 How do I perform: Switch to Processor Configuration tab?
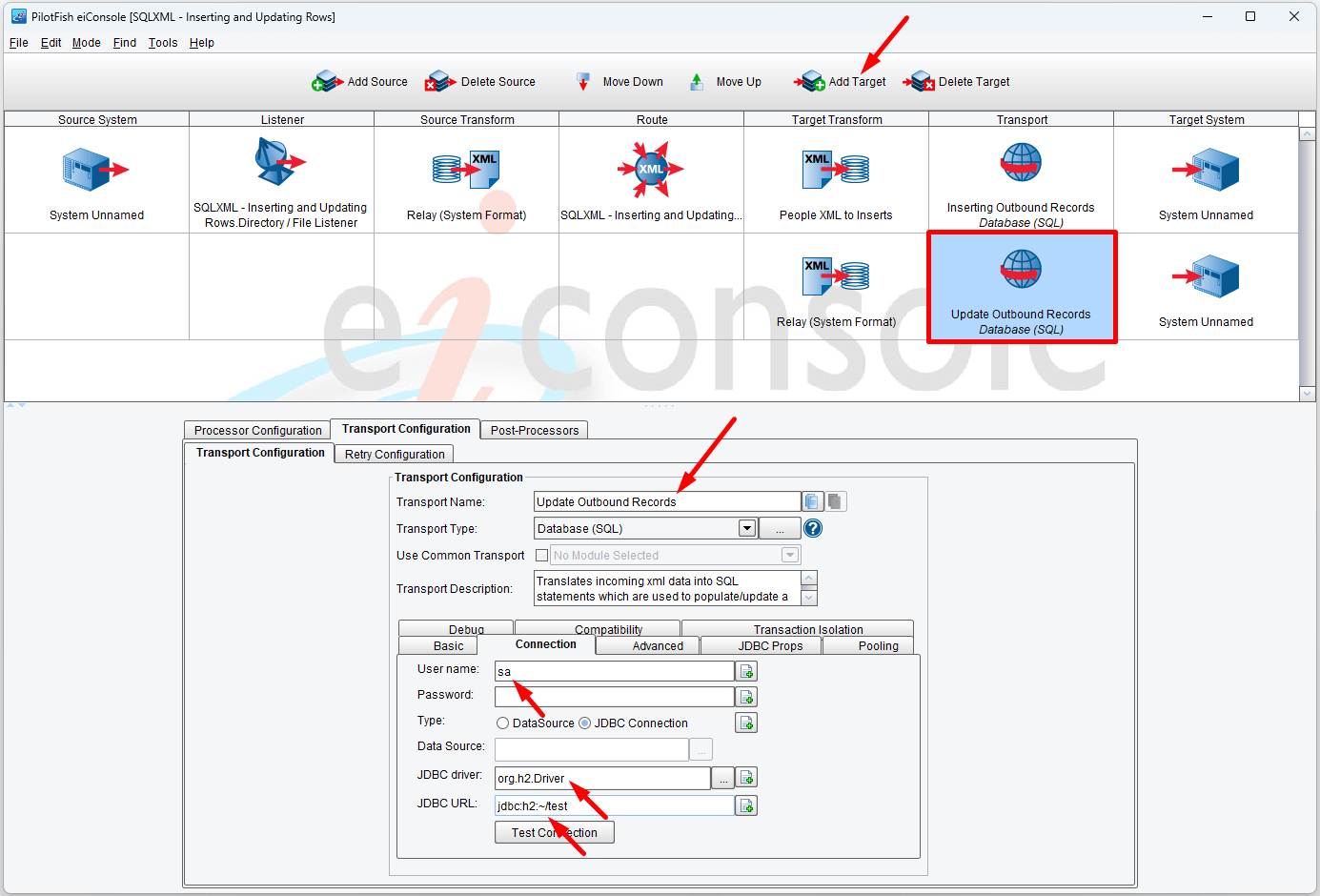pyautogui.click(x=257, y=430)
